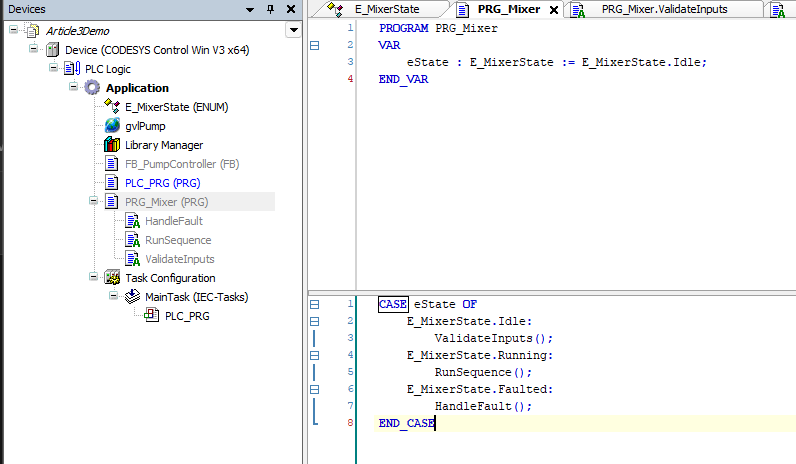Viewport: 796px width, 464px height.
Task: Fold the E_MixerState.Faulted branch
Action: pyautogui.click(x=315, y=389)
